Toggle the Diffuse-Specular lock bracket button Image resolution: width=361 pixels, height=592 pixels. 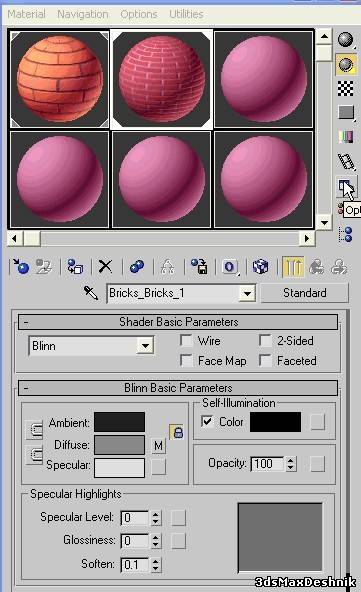point(34,455)
